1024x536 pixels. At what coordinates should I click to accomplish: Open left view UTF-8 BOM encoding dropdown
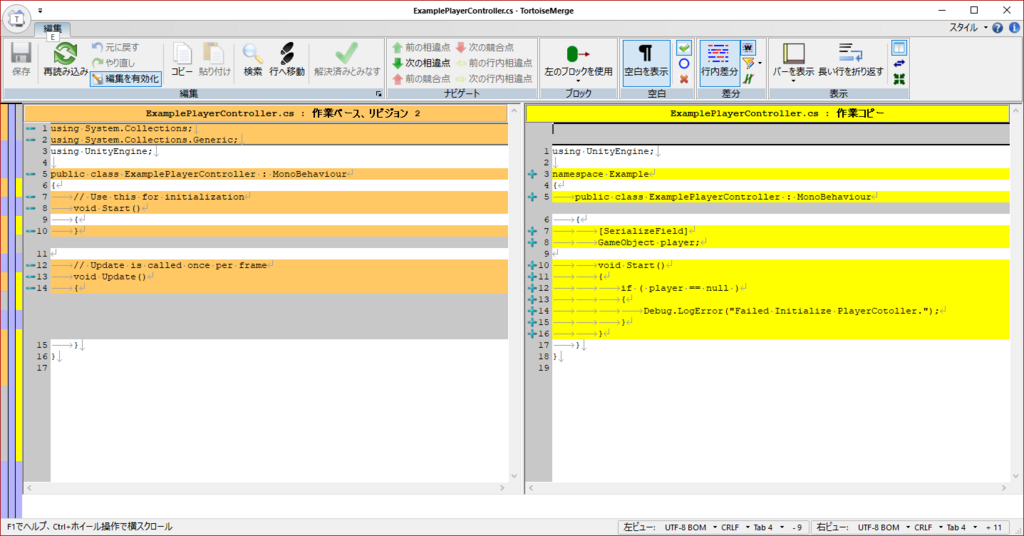click(x=691, y=527)
